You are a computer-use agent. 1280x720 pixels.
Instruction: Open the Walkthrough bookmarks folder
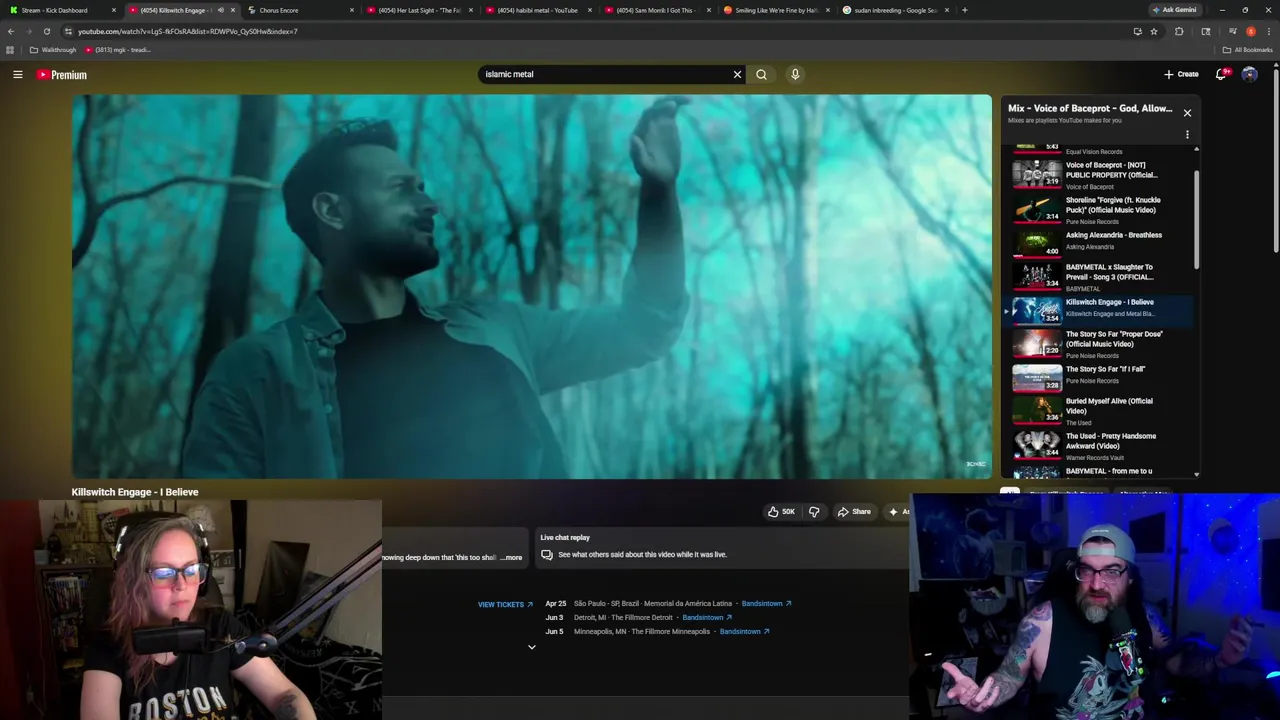(x=53, y=50)
